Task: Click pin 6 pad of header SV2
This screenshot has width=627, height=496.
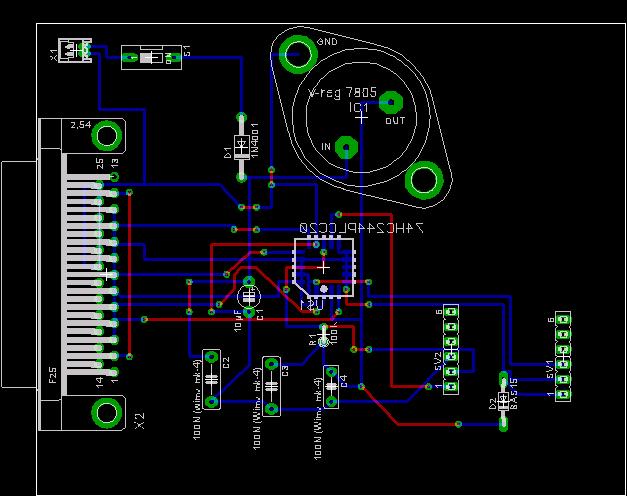Action: [451, 311]
